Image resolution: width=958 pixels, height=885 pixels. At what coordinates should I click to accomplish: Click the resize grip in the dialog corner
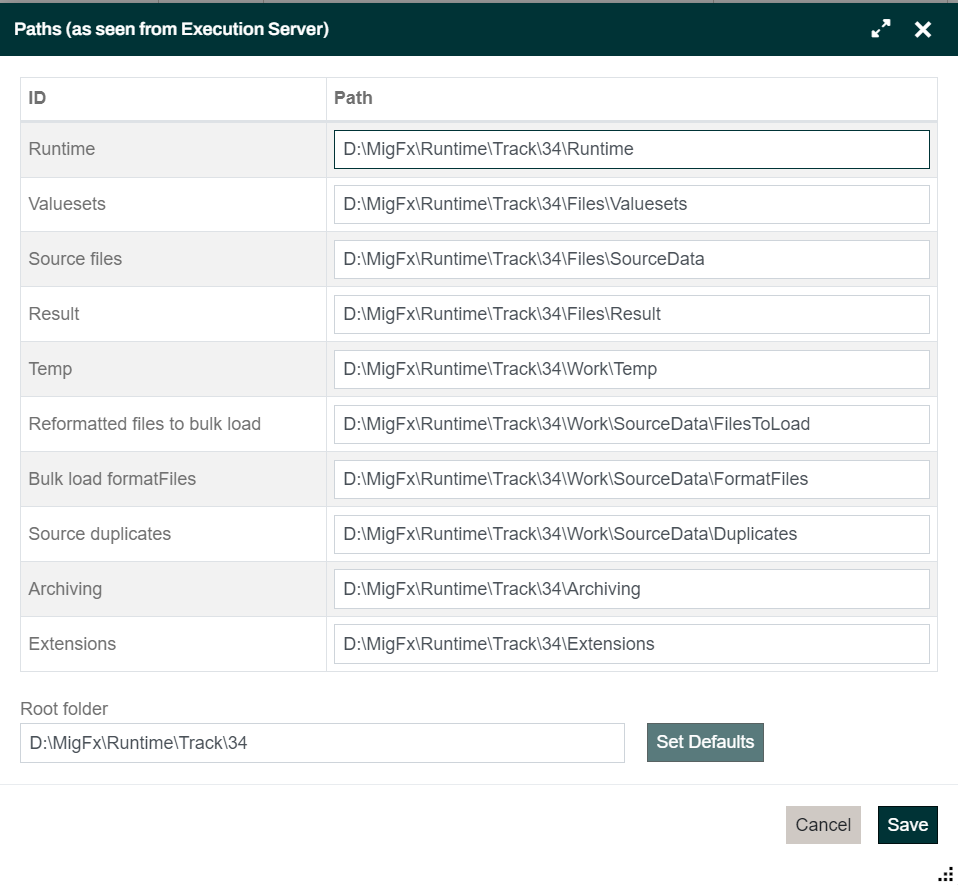tap(945, 874)
